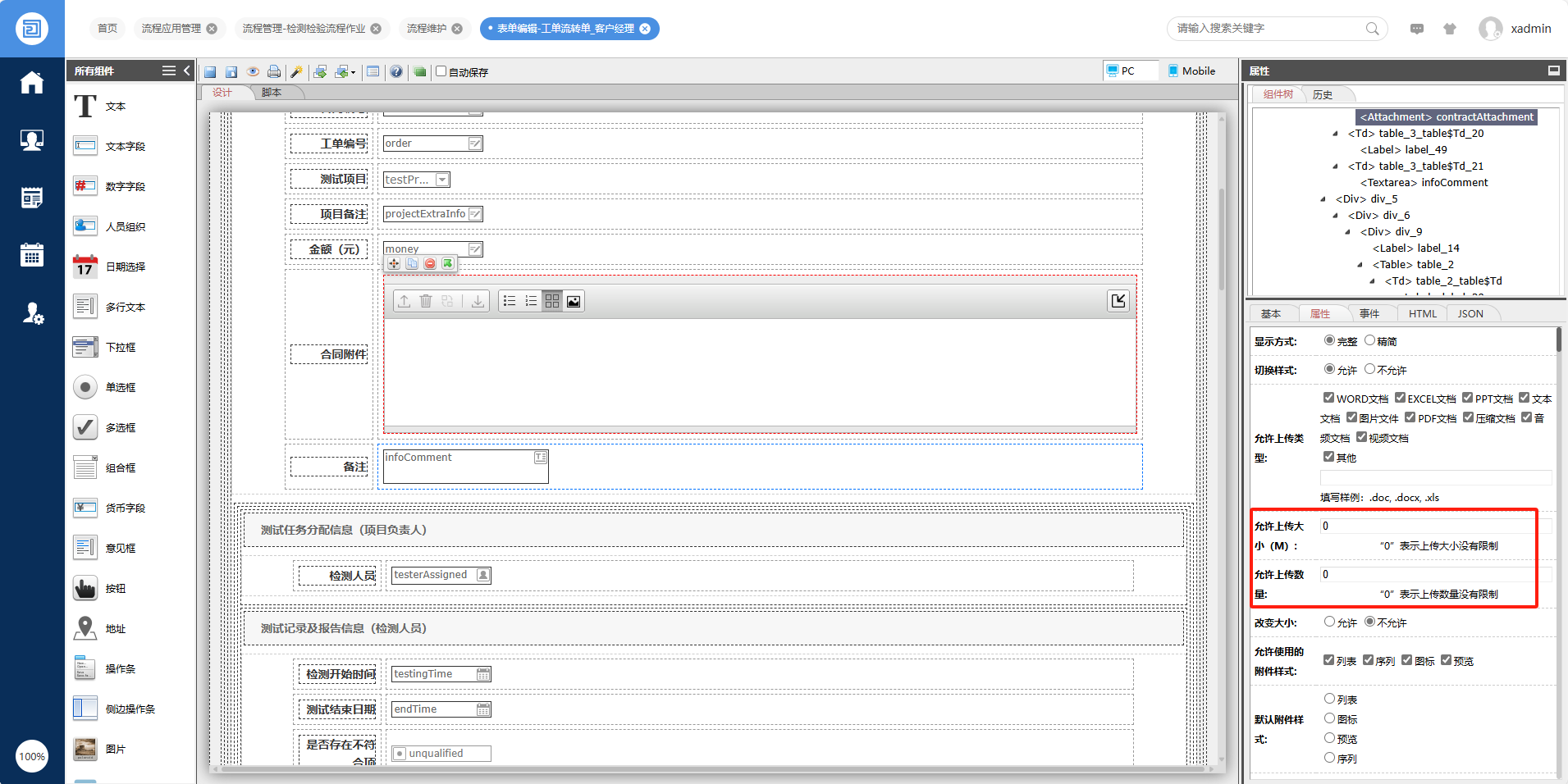
Task: Open the import toolbar dropdown arrow
Action: click(354, 73)
